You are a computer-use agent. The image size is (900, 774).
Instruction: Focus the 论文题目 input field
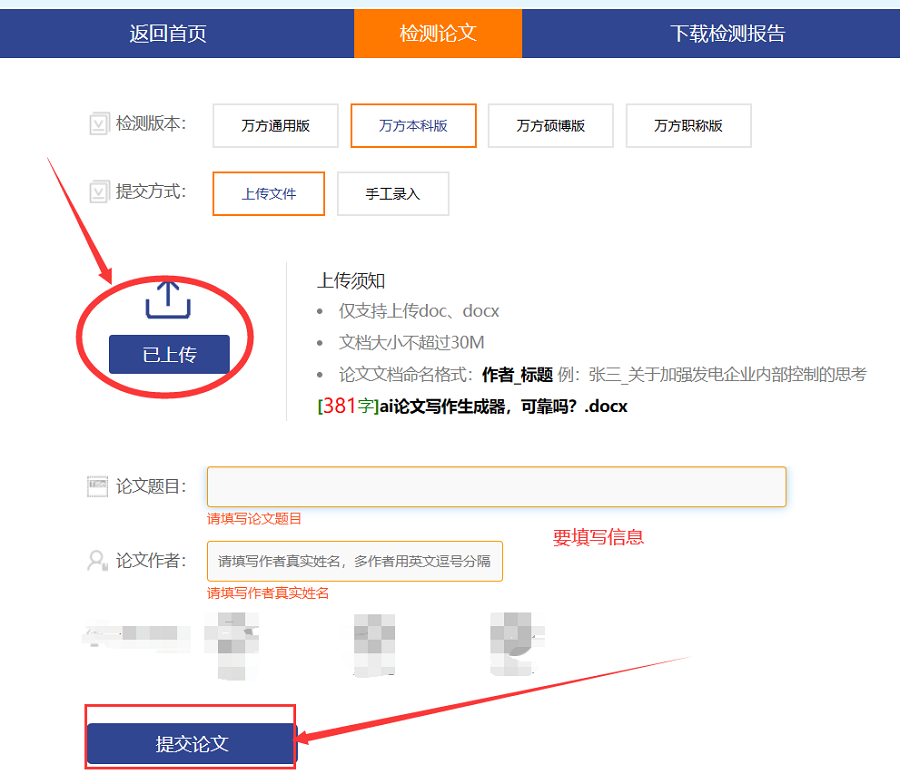pyautogui.click(x=496, y=486)
